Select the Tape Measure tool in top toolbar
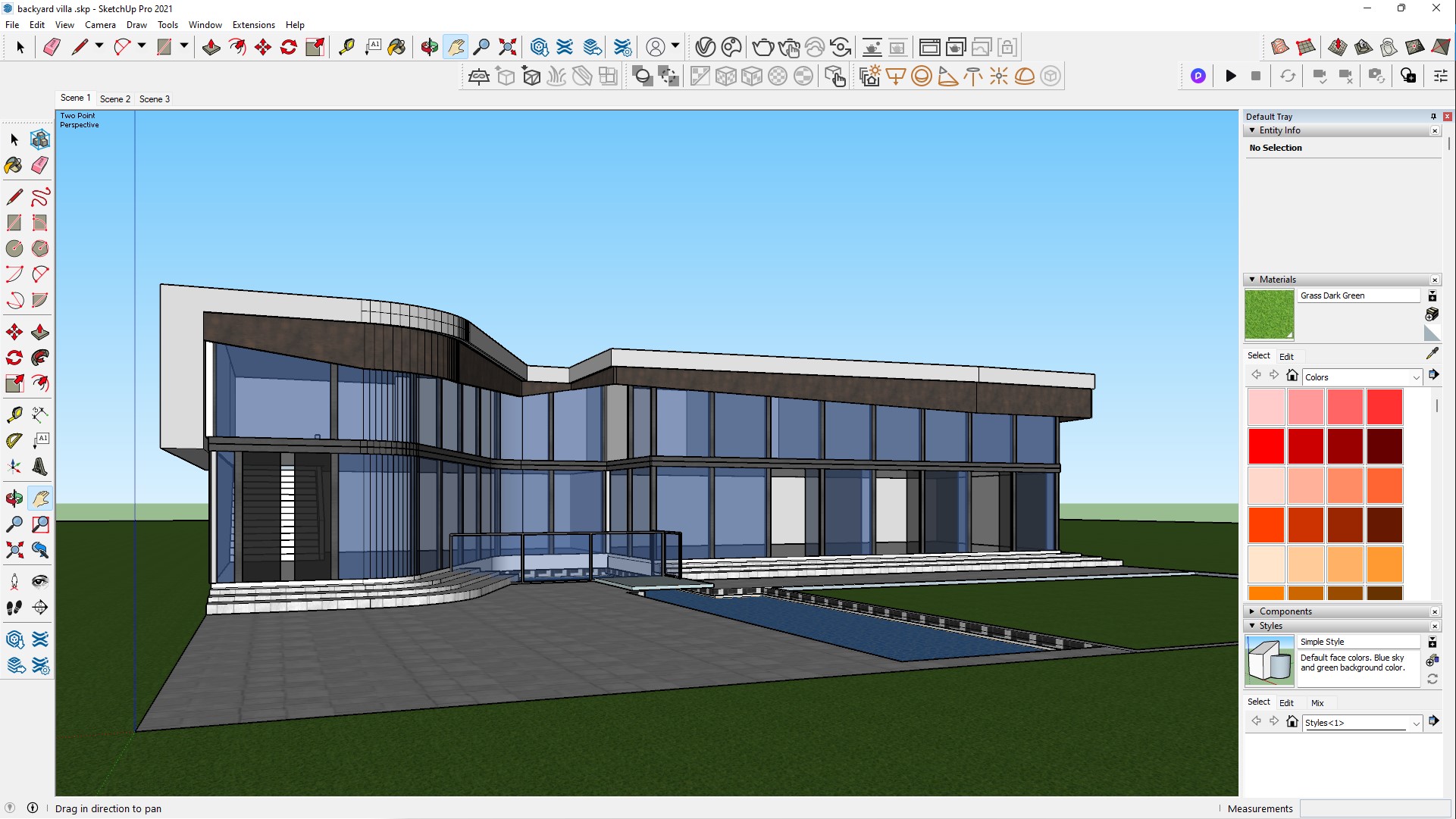This screenshot has height=819, width=1456. click(x=346, y=47)
